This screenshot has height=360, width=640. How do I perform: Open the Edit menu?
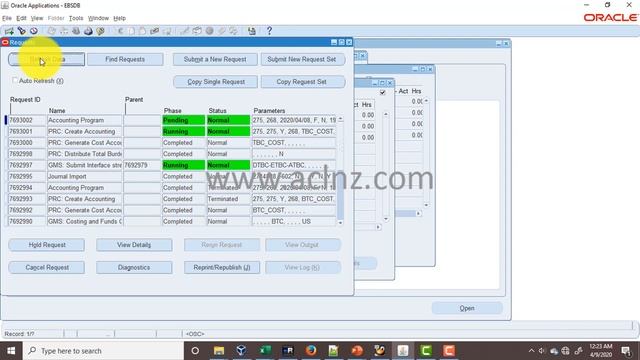pos(21,18)
